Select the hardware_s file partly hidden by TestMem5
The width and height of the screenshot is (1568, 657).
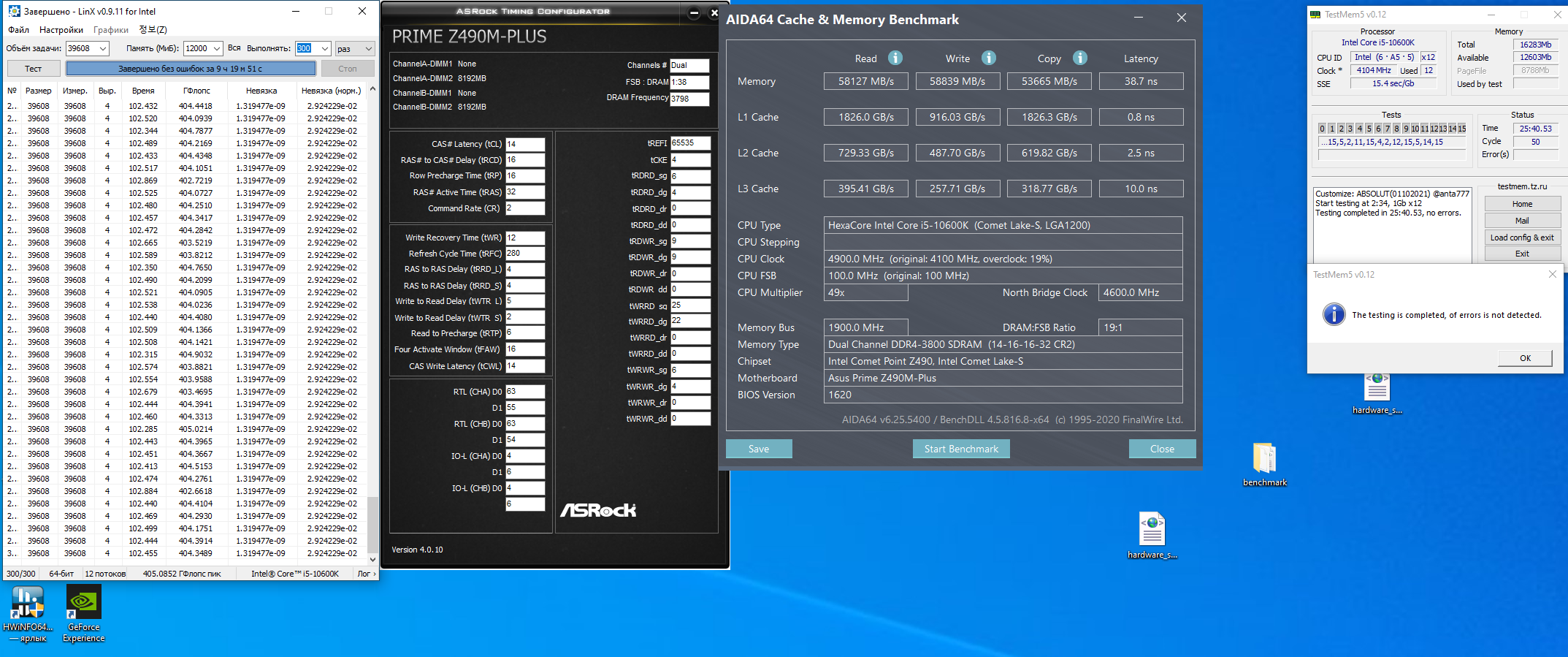click(x=1377, y=395)
